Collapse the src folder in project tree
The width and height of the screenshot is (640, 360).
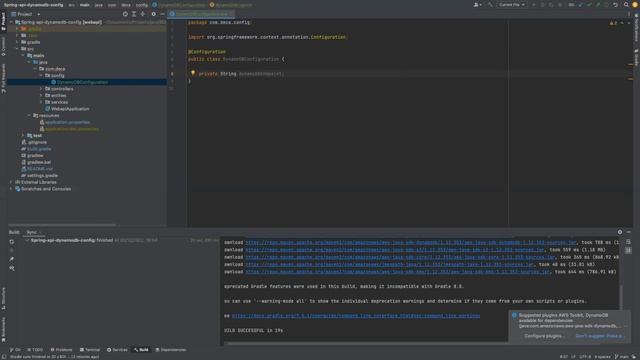(17, 49)
